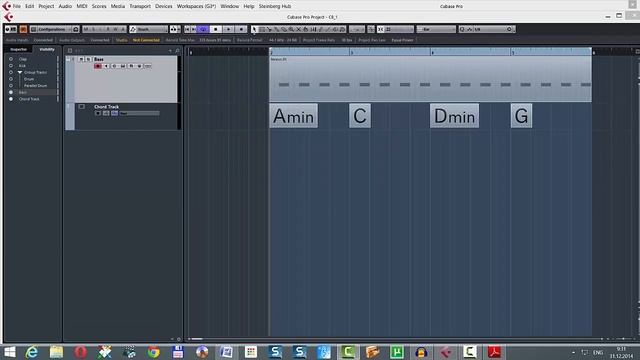Screen dimensions: 640x360
Task: Toggle visibility of the Group Tracks folder
Action: tap(11, 72)
